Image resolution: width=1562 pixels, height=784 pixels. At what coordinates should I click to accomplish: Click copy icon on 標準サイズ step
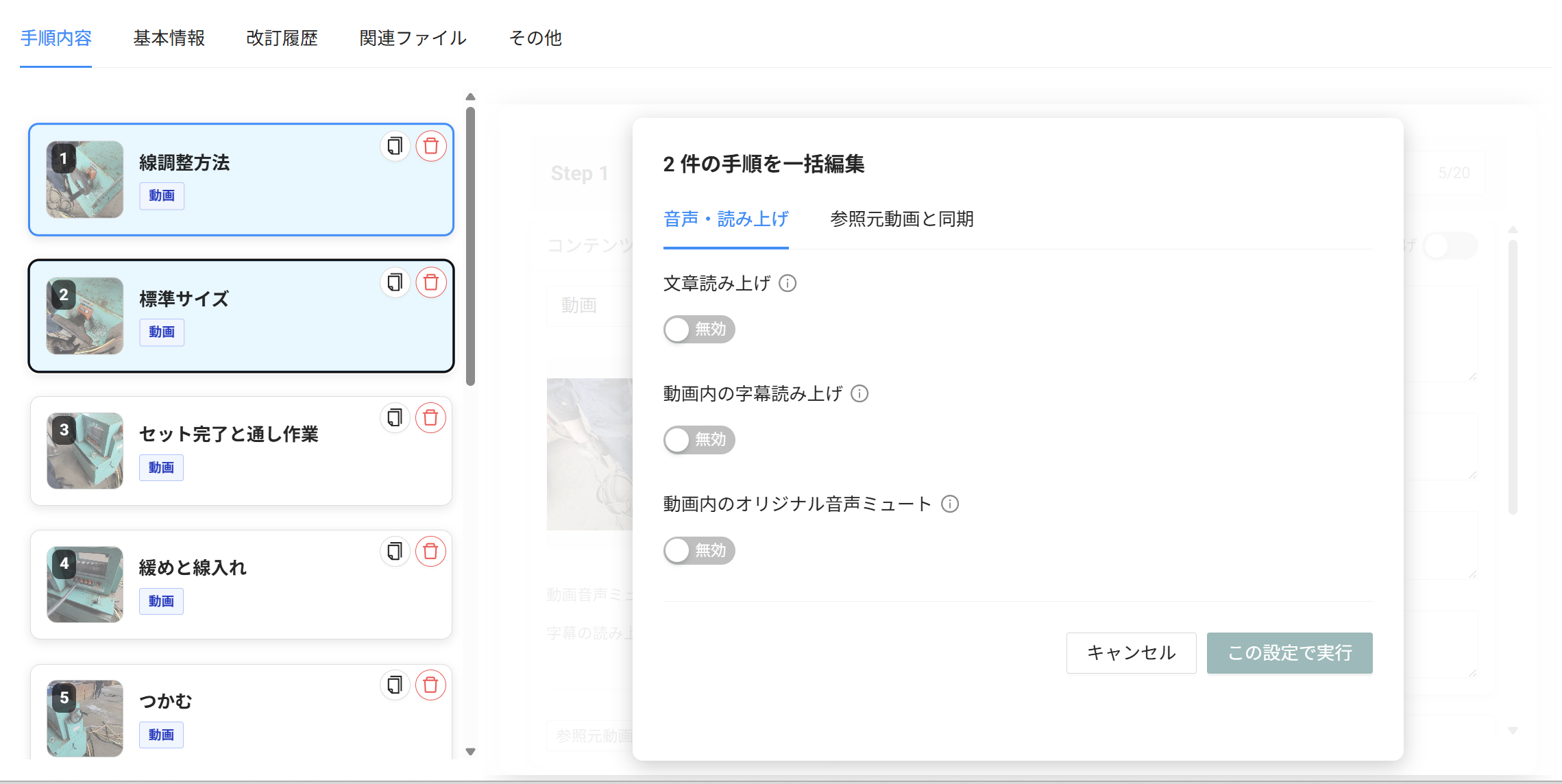(x=395, y=282)
